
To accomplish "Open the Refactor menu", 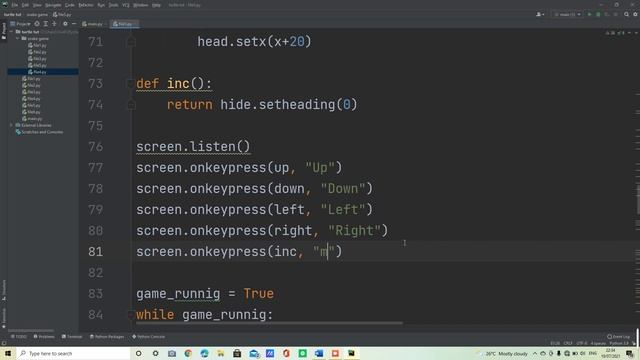I will [86, 5].
